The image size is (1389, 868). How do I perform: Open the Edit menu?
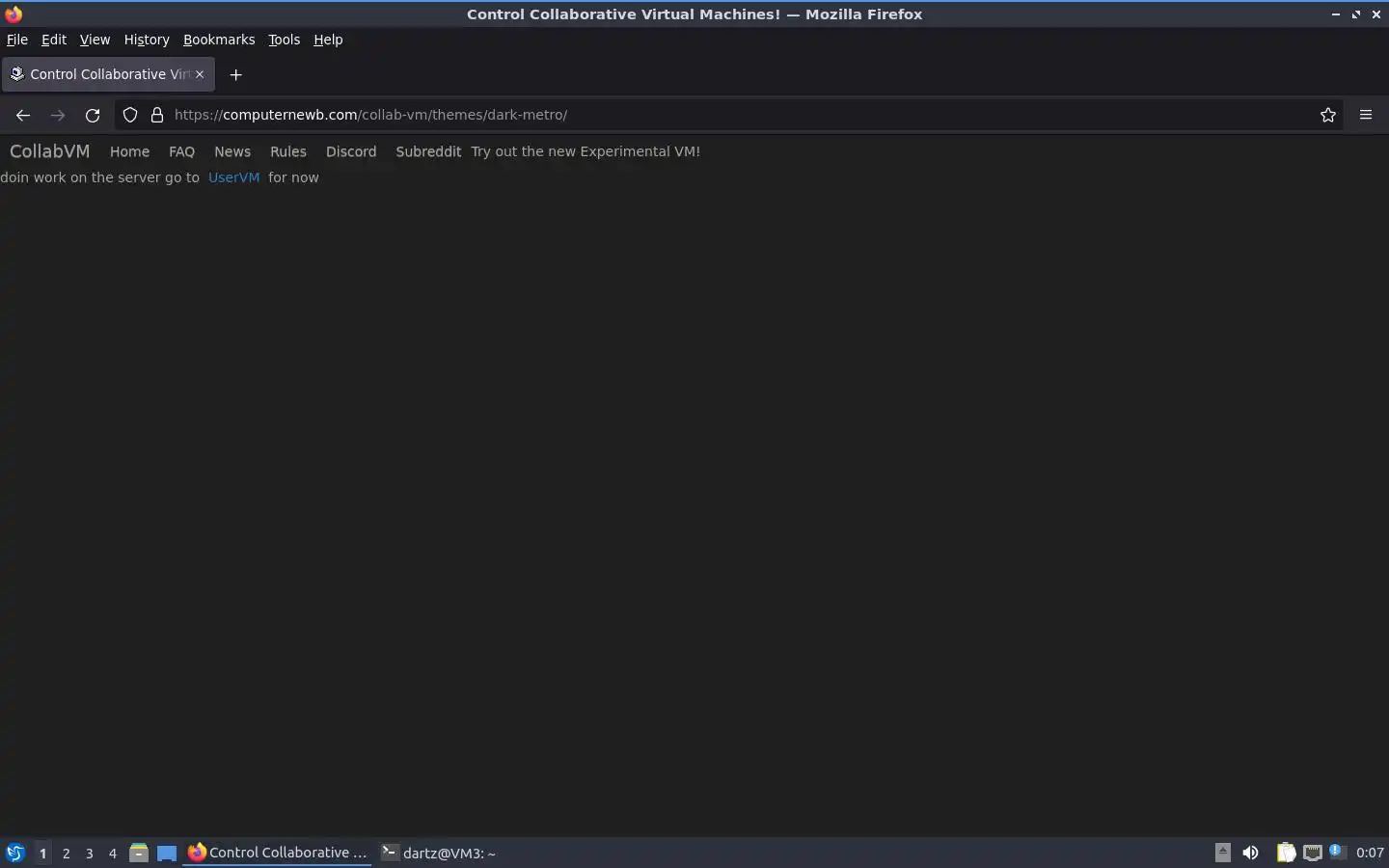(54, 40)
